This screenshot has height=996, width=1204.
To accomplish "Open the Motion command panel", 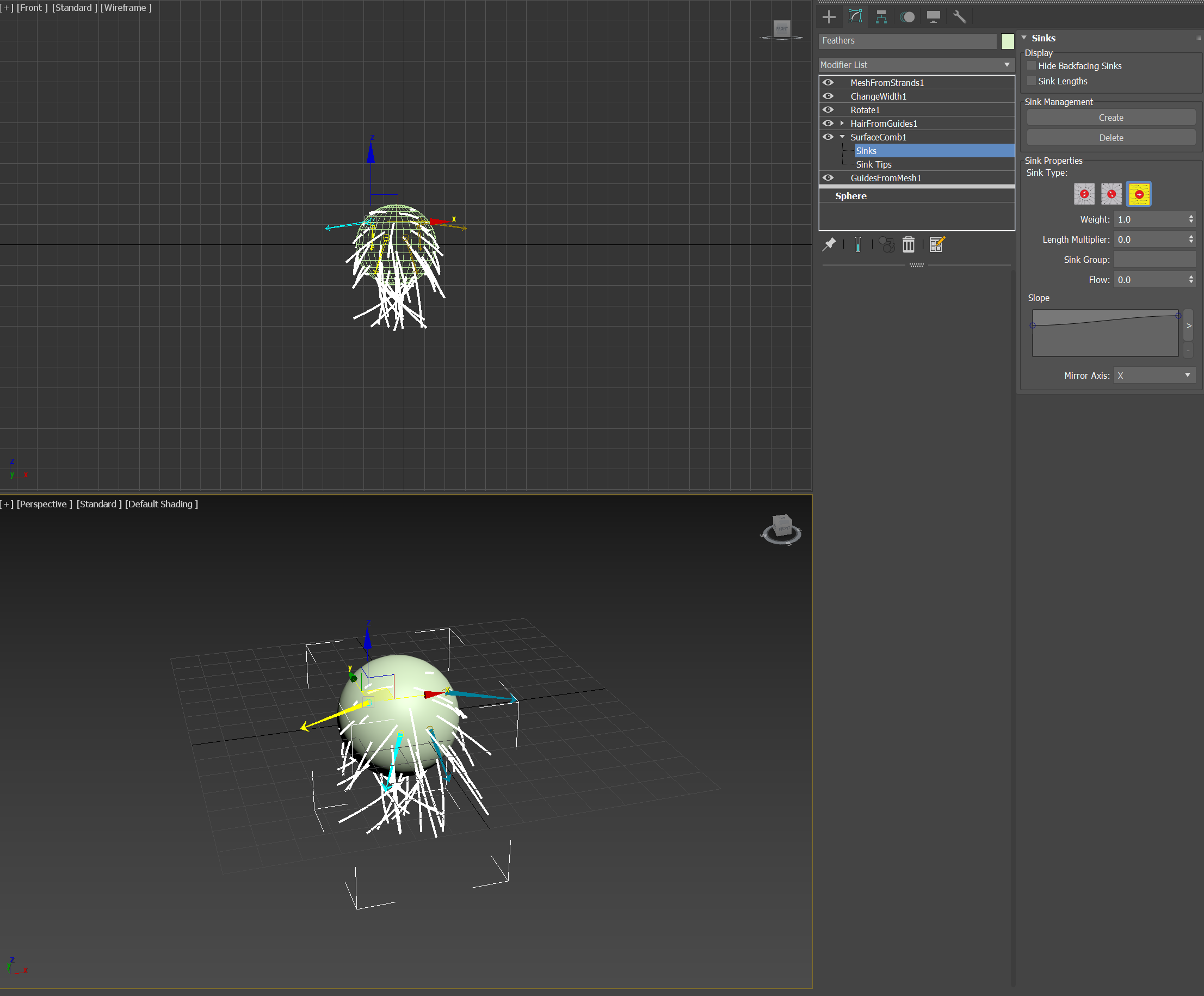I will point(907,17).
